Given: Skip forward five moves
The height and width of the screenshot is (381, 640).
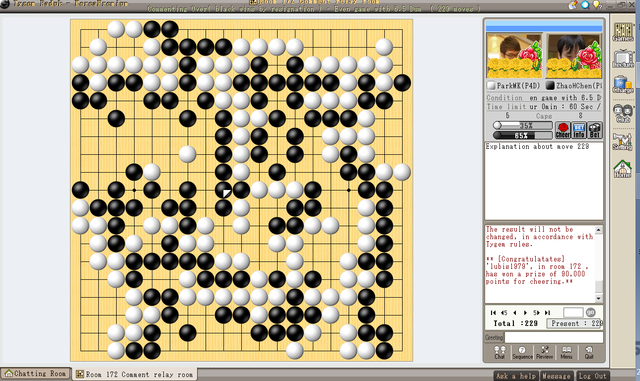Looking at the screenshot, I should [x=536, y=312].
